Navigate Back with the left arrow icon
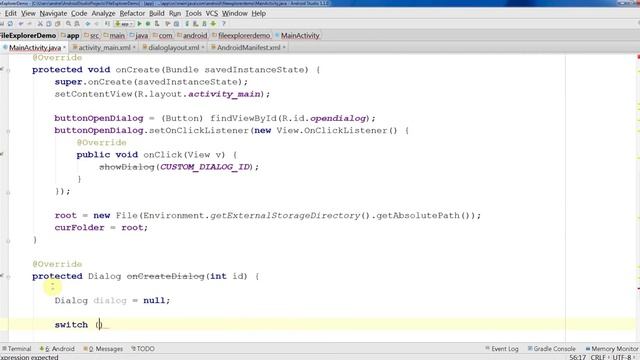This screenshot has height=360, width=640. coord(87,24)
